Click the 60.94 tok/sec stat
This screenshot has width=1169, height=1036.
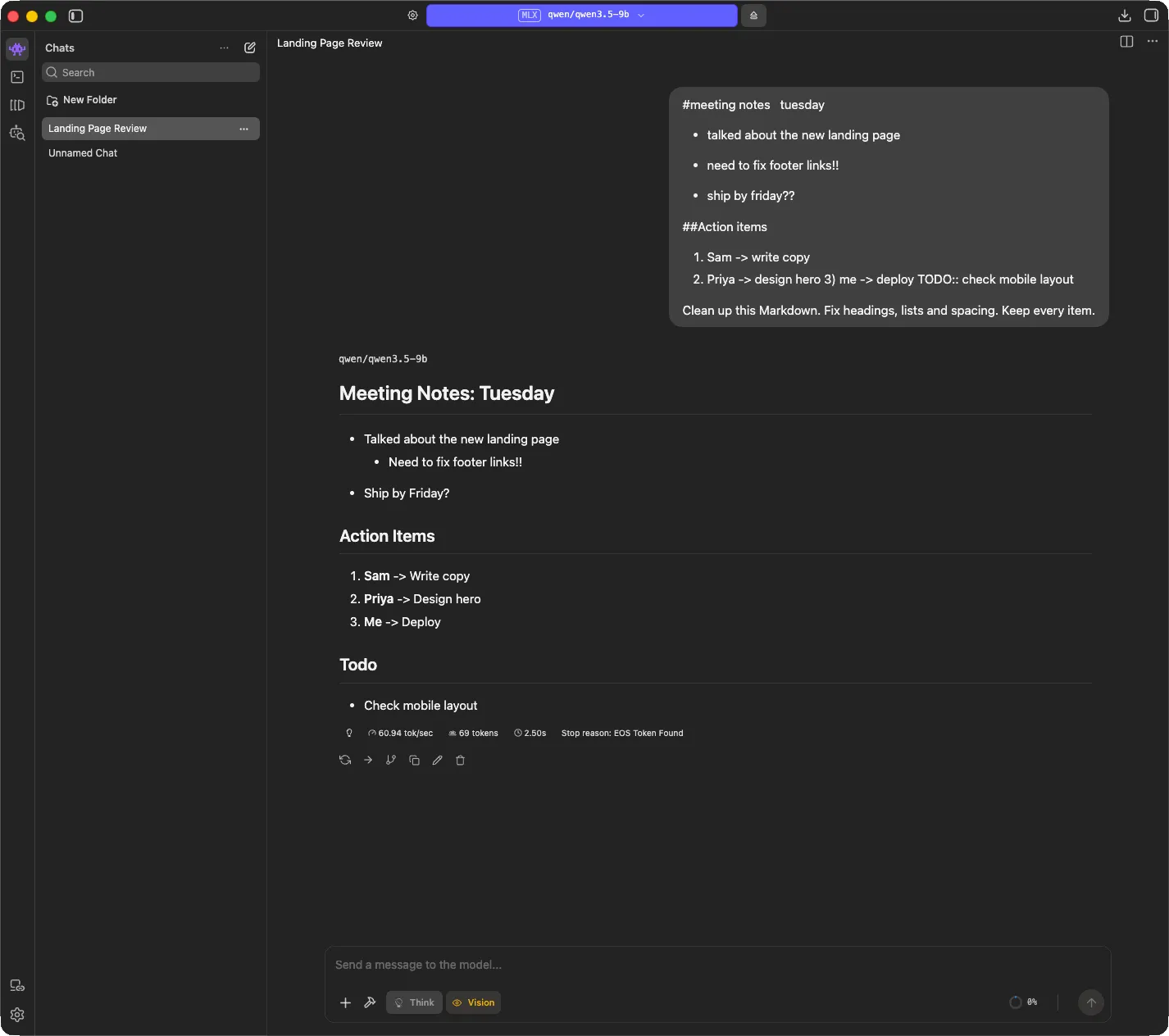click(401, 734)
